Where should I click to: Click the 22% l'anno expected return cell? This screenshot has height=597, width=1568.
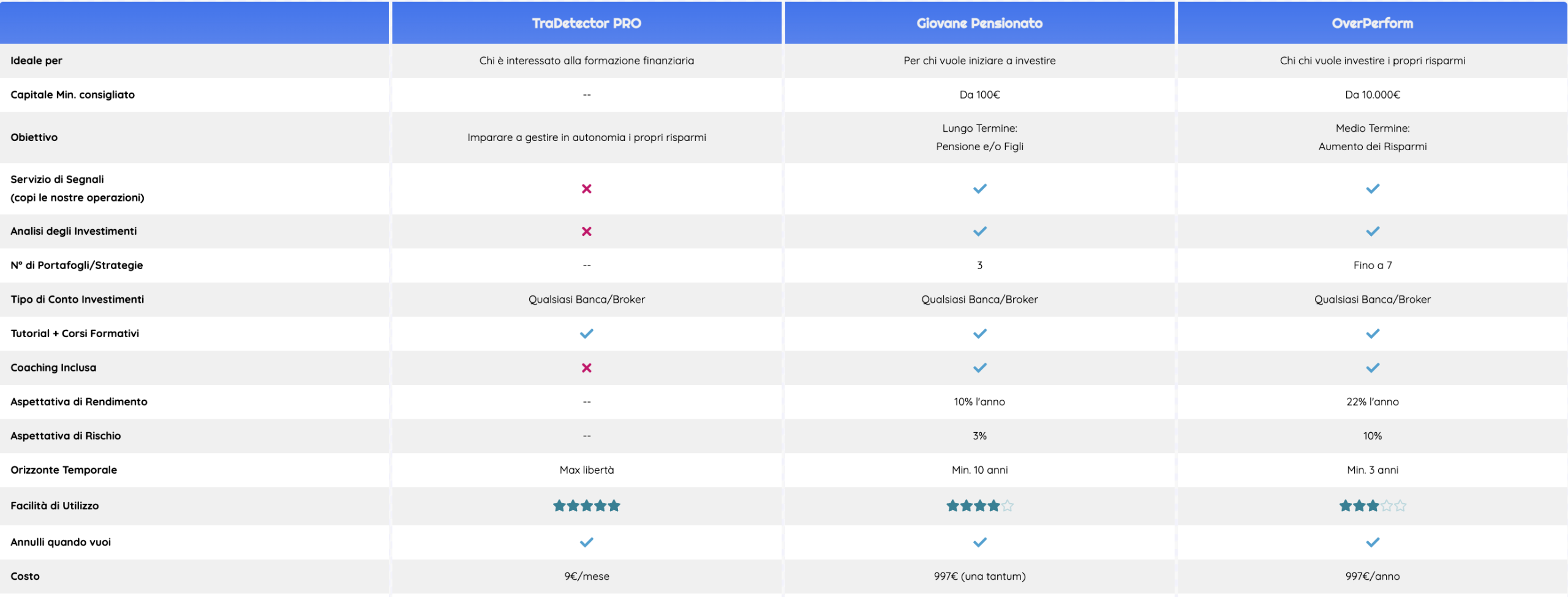coord(1372,402)
